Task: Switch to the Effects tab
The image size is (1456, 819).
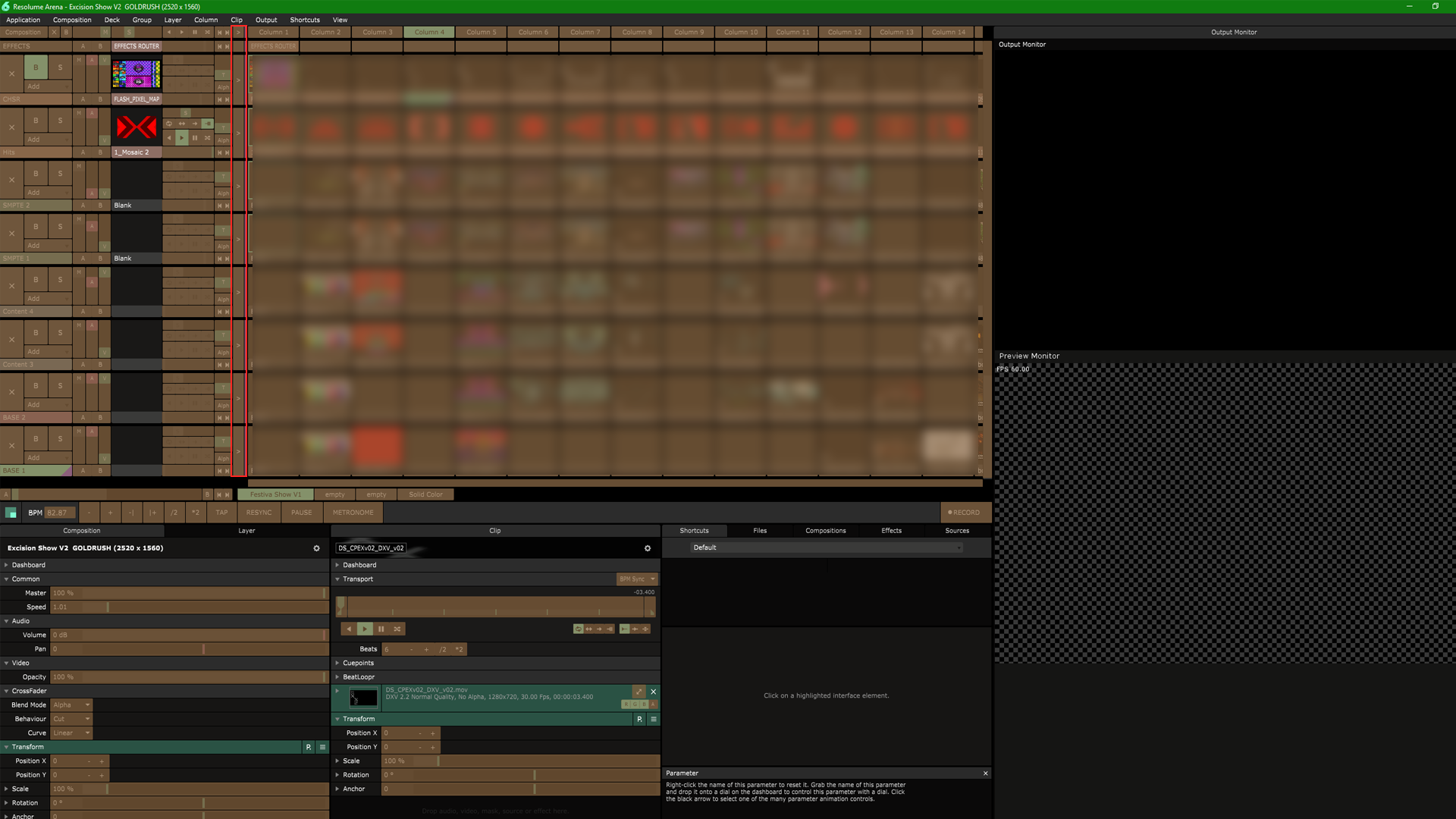Action: pos(891,531)
